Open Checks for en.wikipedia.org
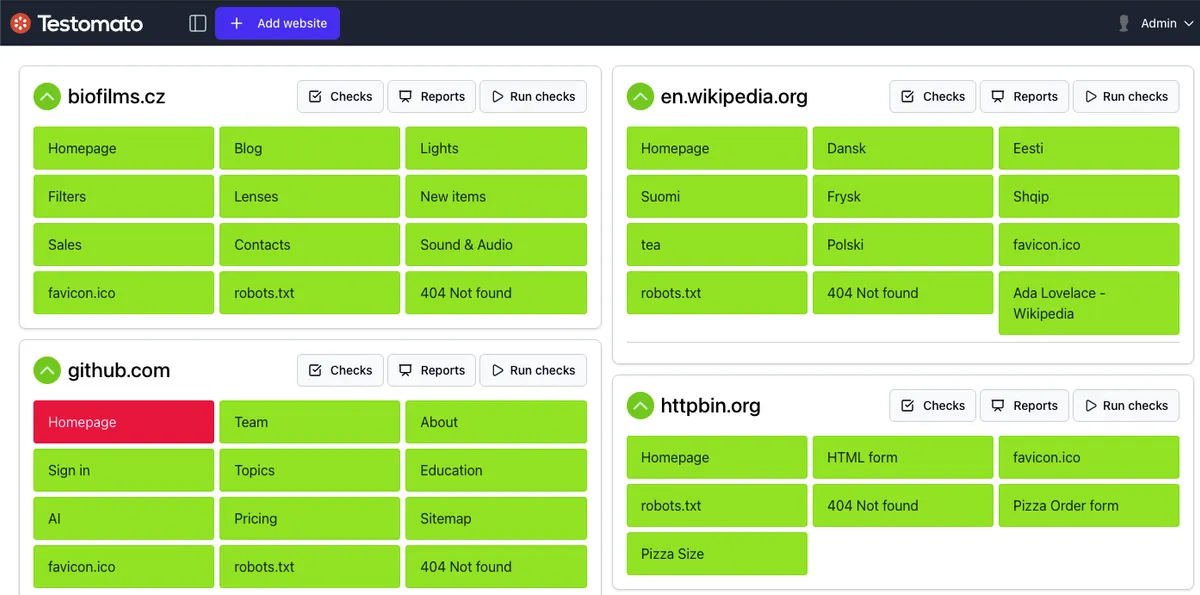 click(x=933, y=97)
